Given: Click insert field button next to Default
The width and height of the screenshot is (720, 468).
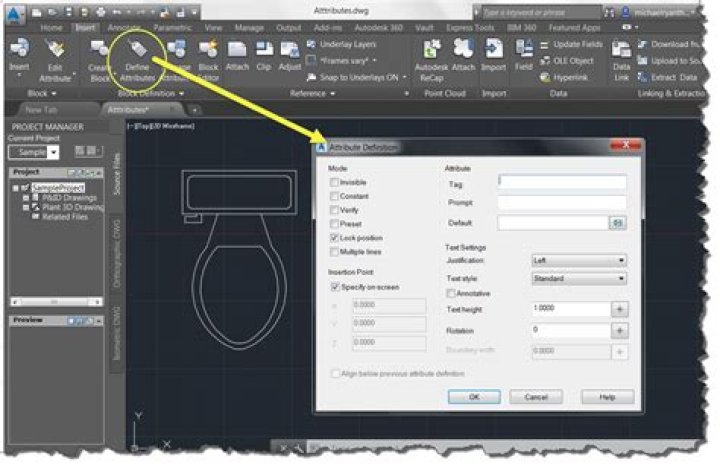Looking at the screenshot, I should click(x=618, y=223).
